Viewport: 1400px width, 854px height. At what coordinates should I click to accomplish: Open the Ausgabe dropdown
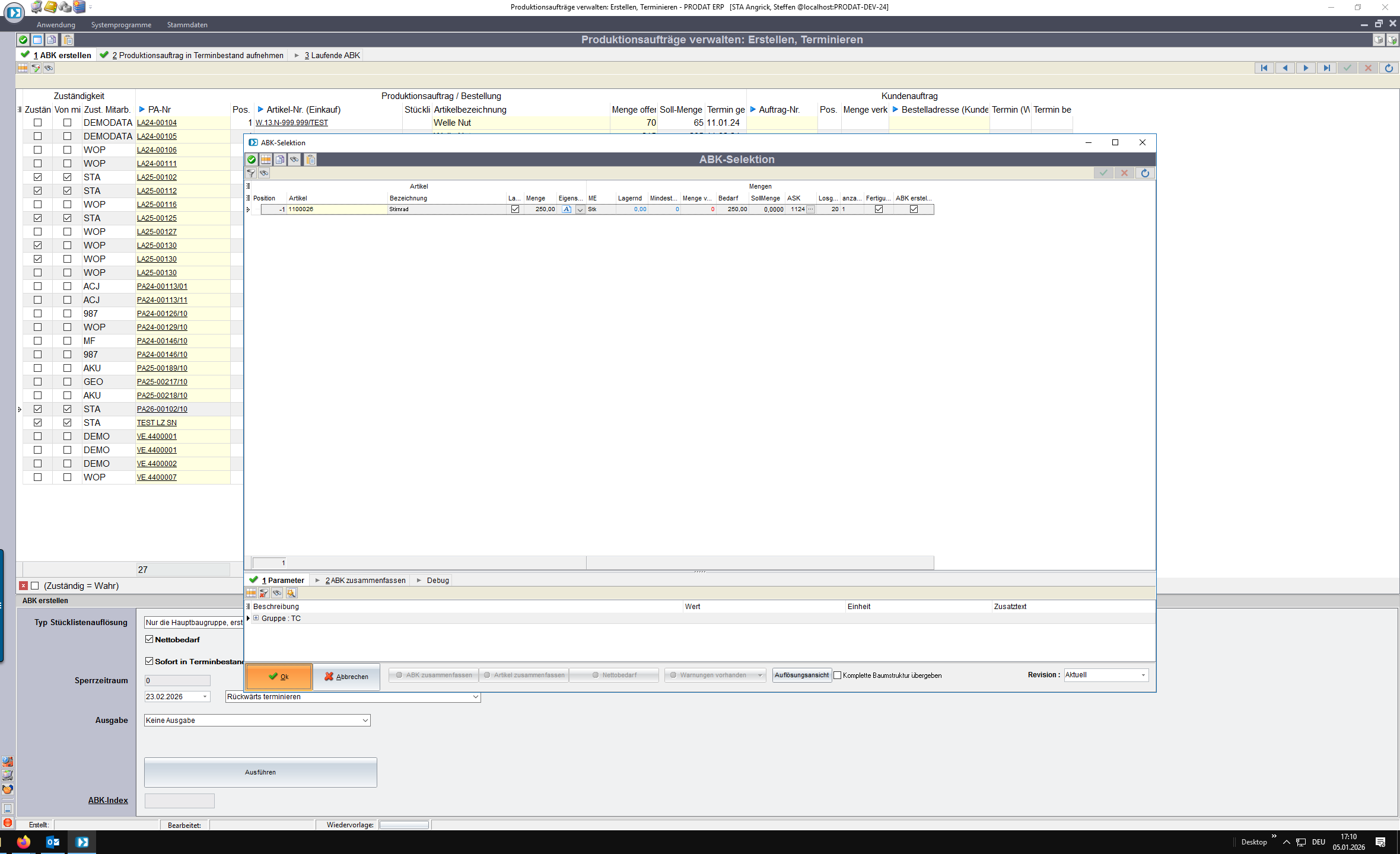pyautogui.click(x=365, y=721)
